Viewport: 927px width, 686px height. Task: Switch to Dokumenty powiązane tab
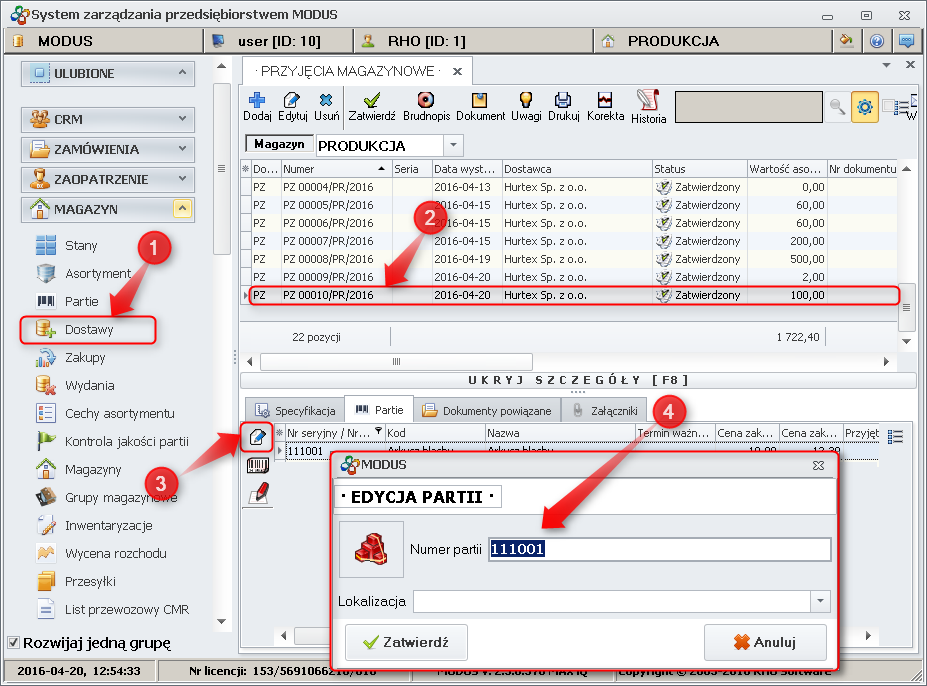click(x=487, y=410)
